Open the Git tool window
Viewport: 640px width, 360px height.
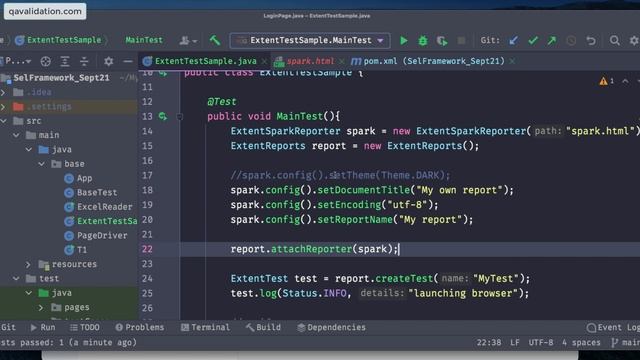click(x=8, y=327)
